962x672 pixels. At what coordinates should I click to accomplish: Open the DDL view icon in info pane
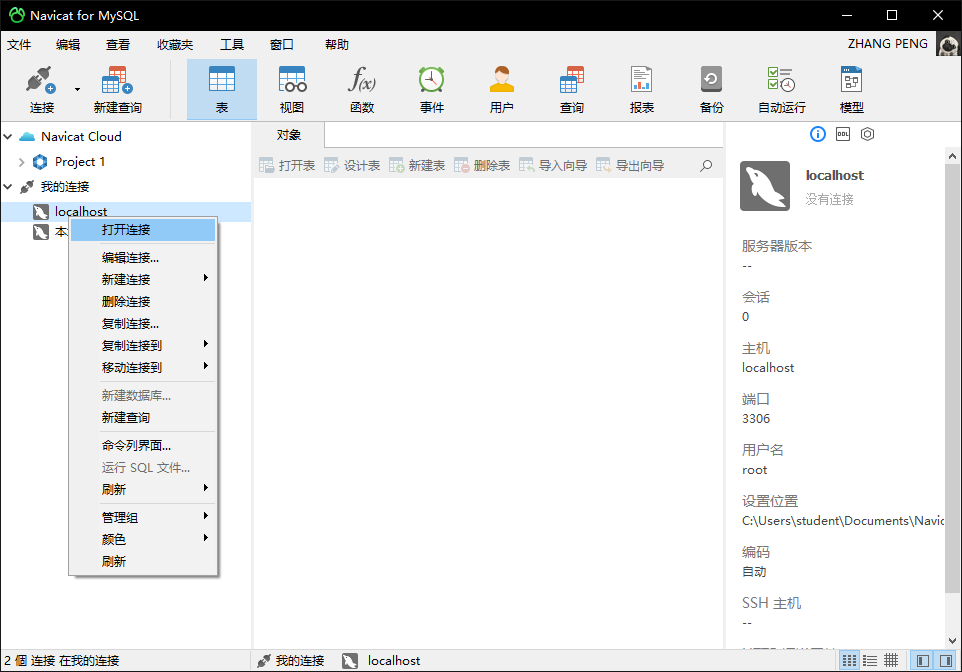click(841, 134)
